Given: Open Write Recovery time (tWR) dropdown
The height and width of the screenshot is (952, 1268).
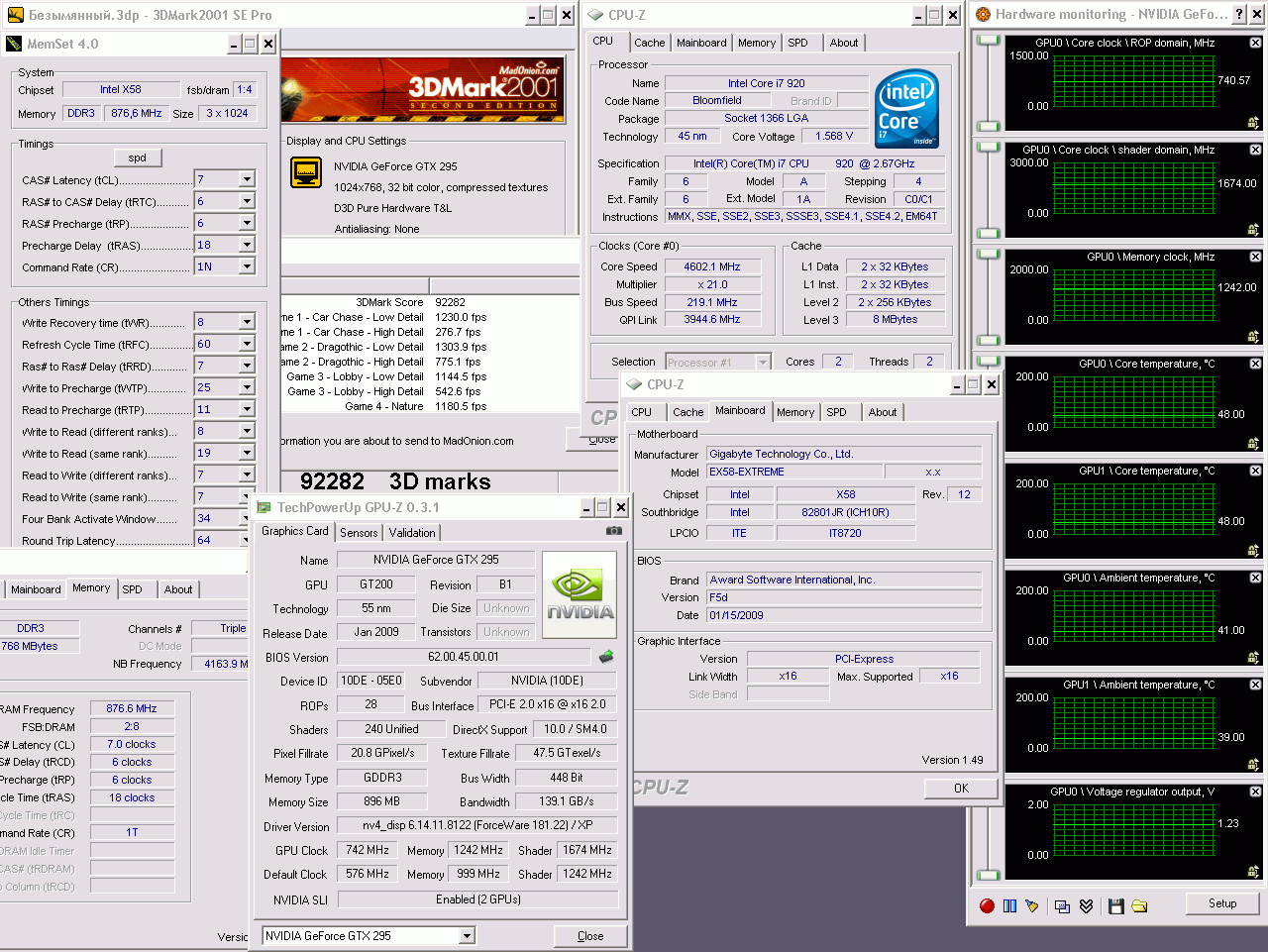Looking at the screenshot, I should pos(247,322).
